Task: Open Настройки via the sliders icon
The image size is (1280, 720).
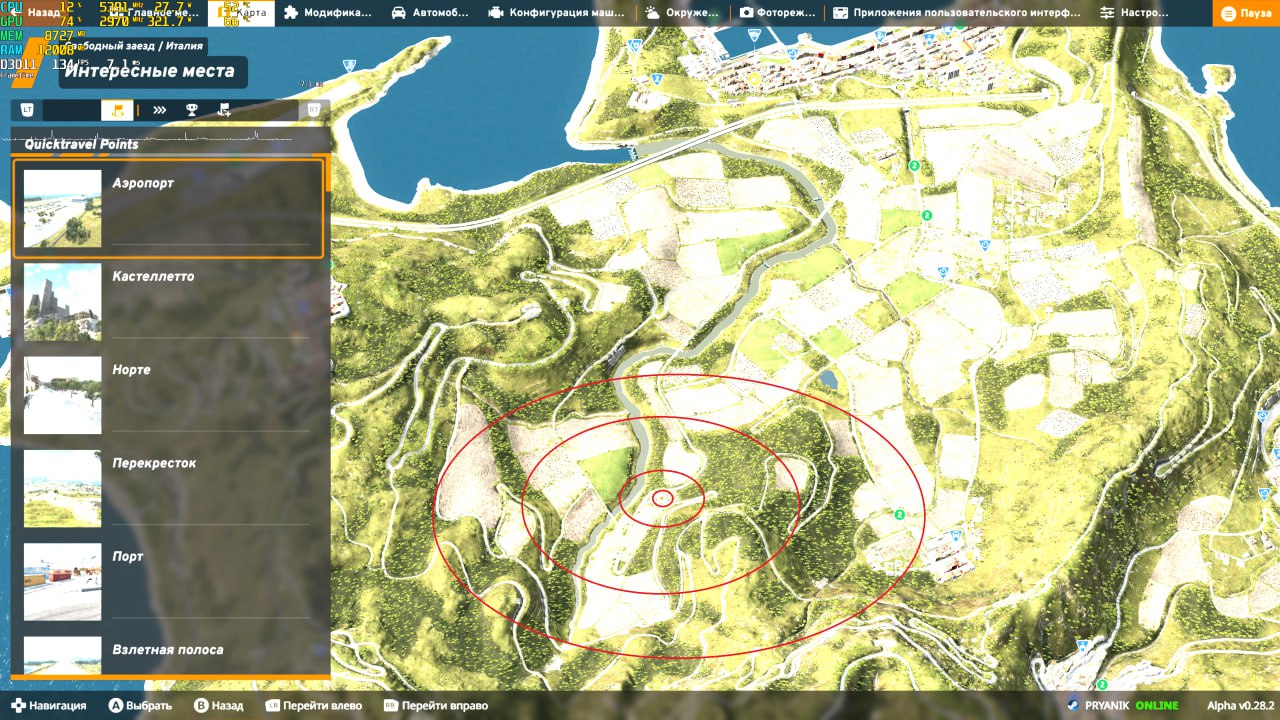Action: tap(1135, 13)
